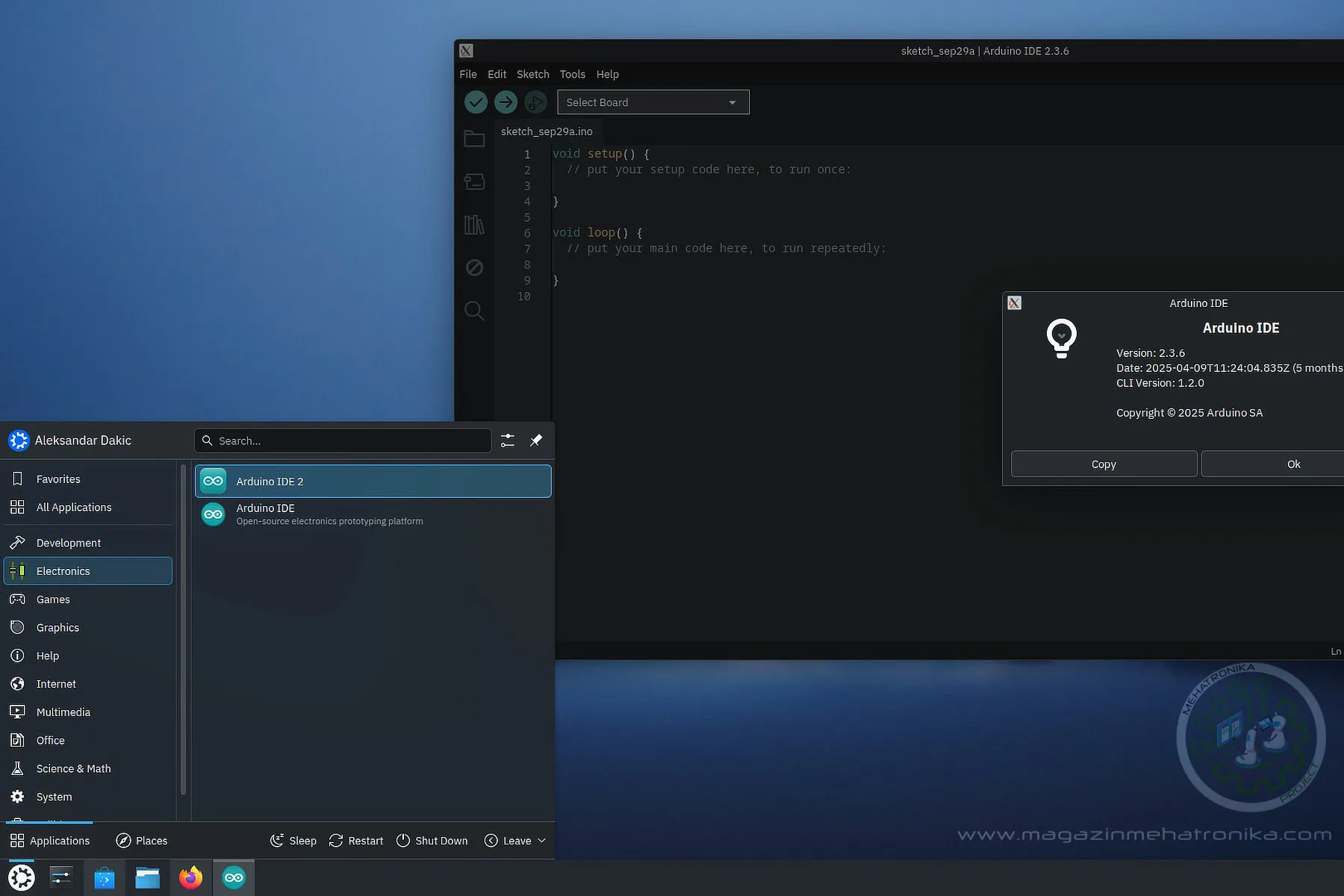Open Discover software store in taskbar

coord(105,878)
